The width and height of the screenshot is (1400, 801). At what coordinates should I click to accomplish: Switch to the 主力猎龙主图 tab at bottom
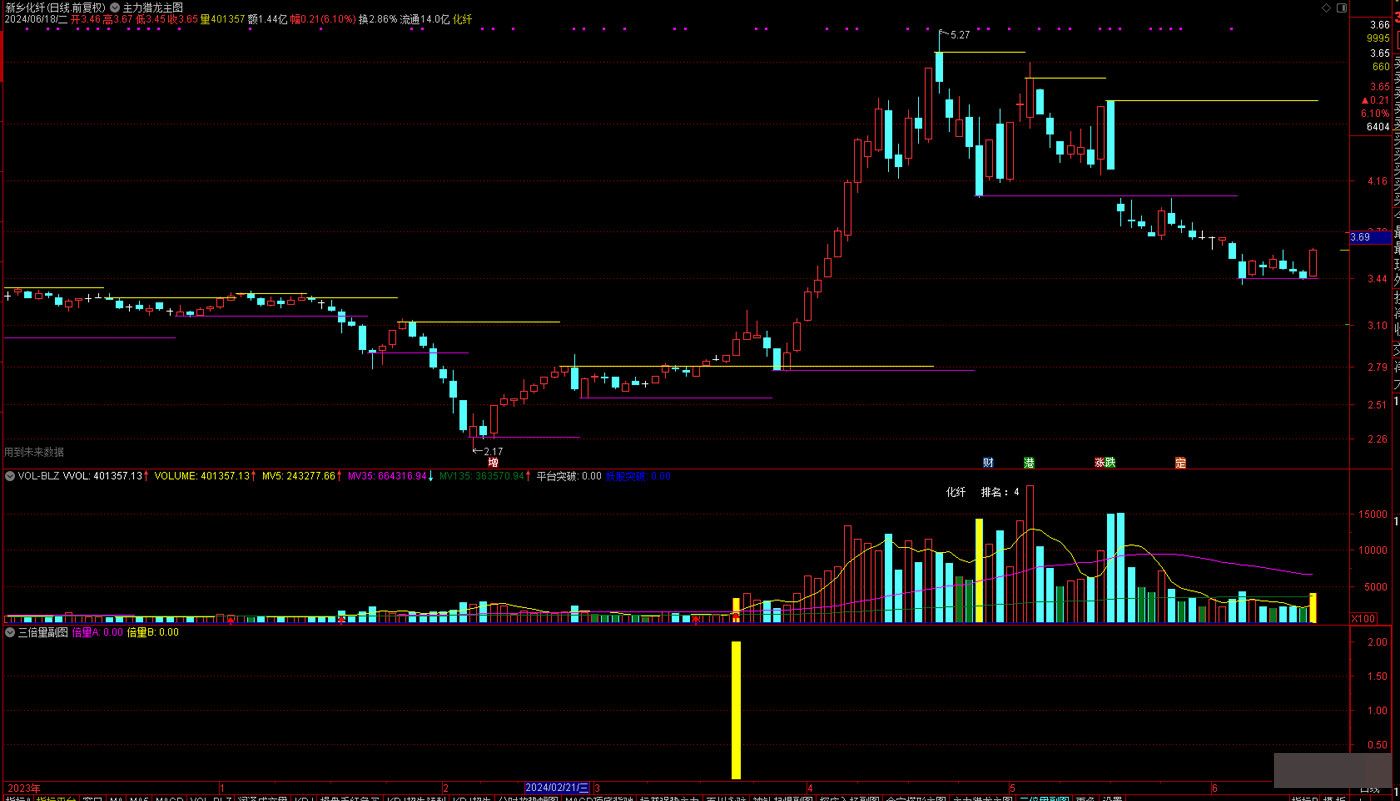tap(982, 798)
